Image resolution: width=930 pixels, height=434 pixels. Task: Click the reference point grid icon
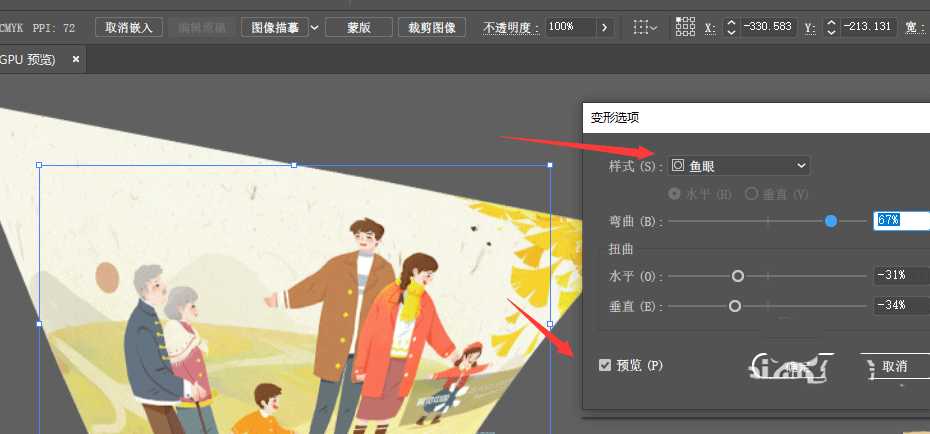685,27
